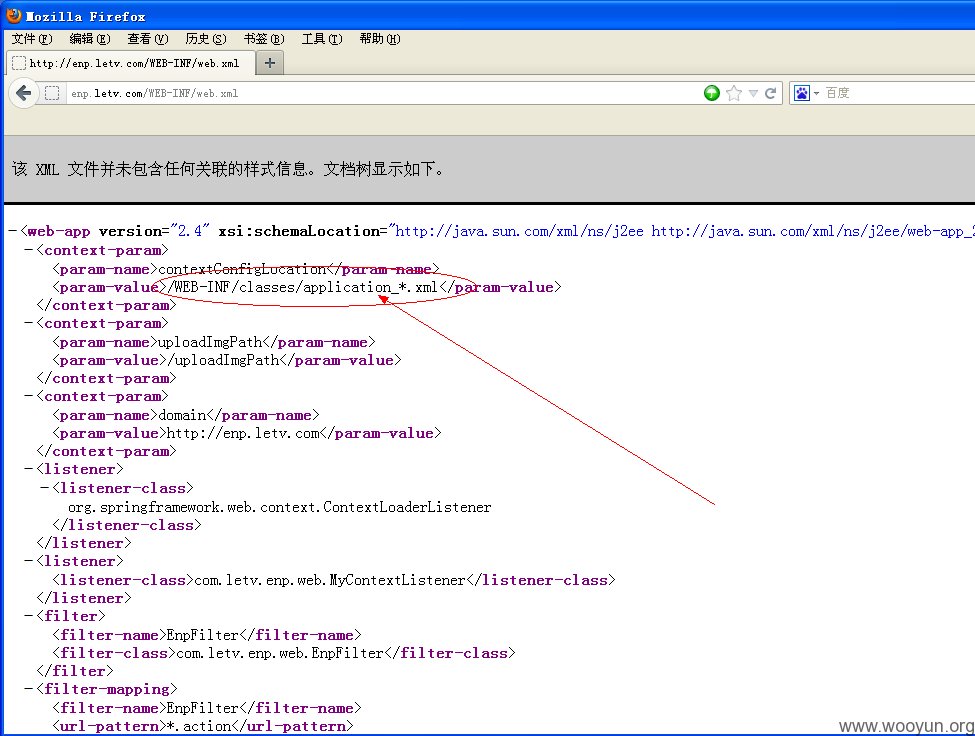Open the 编辑 (Edit) menu
975x736 pixels.
coord(90,39)
